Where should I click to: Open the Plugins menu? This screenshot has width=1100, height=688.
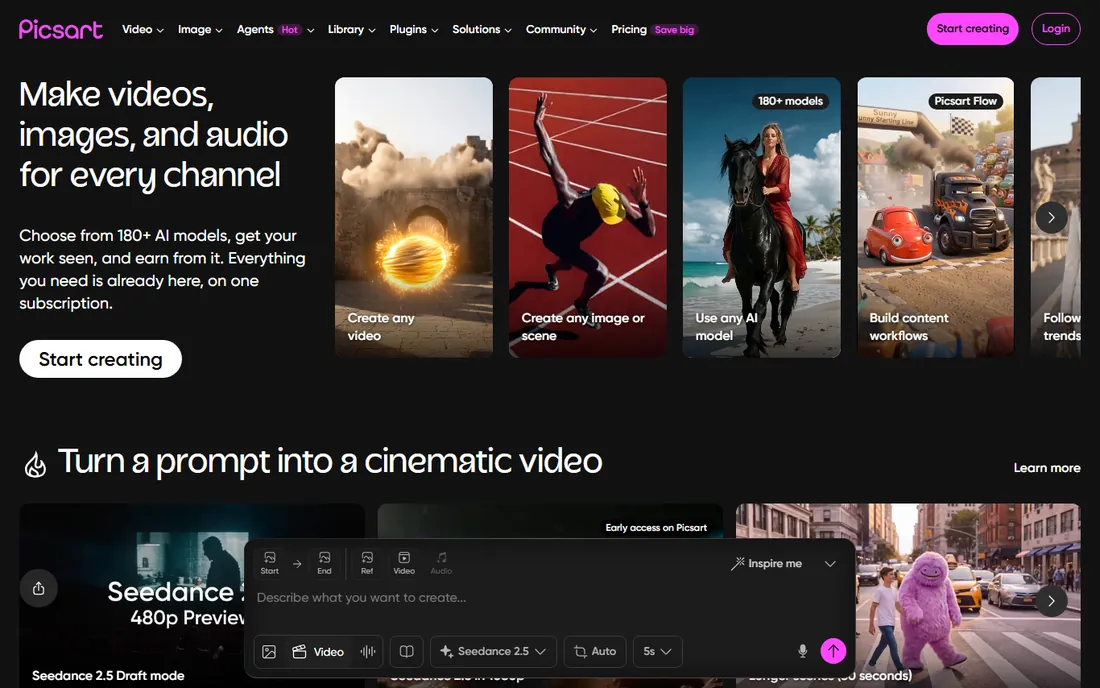coord(414,29)
